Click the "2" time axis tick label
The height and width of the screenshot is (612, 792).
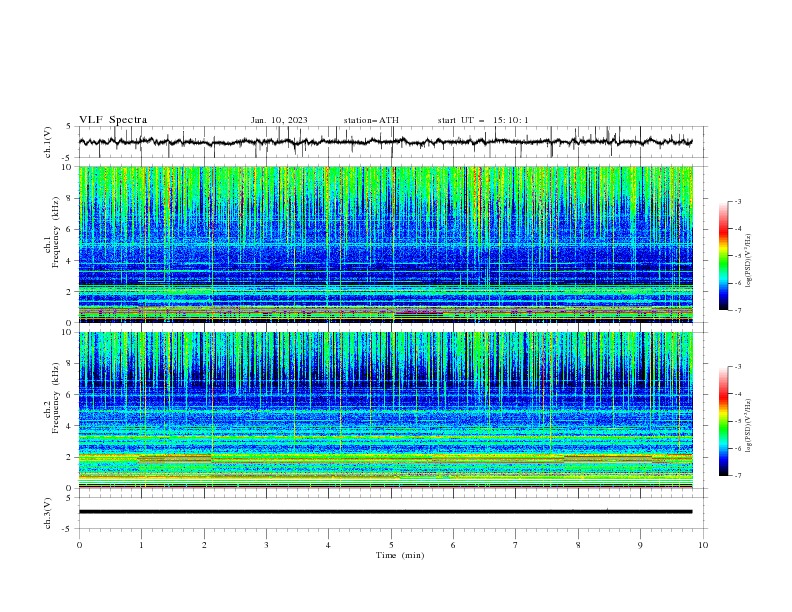pos(204,545)
